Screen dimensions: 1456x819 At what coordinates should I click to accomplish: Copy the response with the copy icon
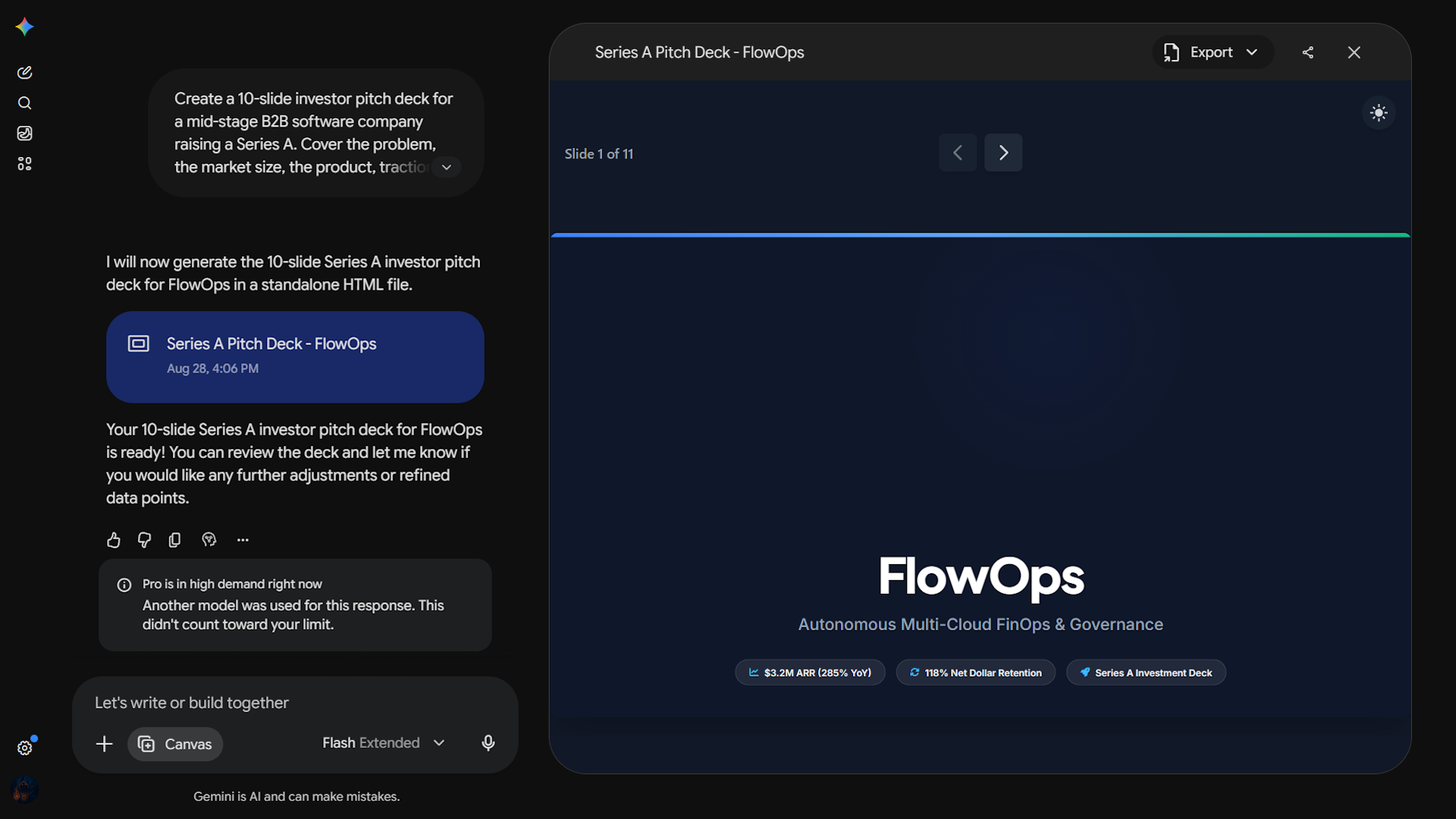coord(174,540)
